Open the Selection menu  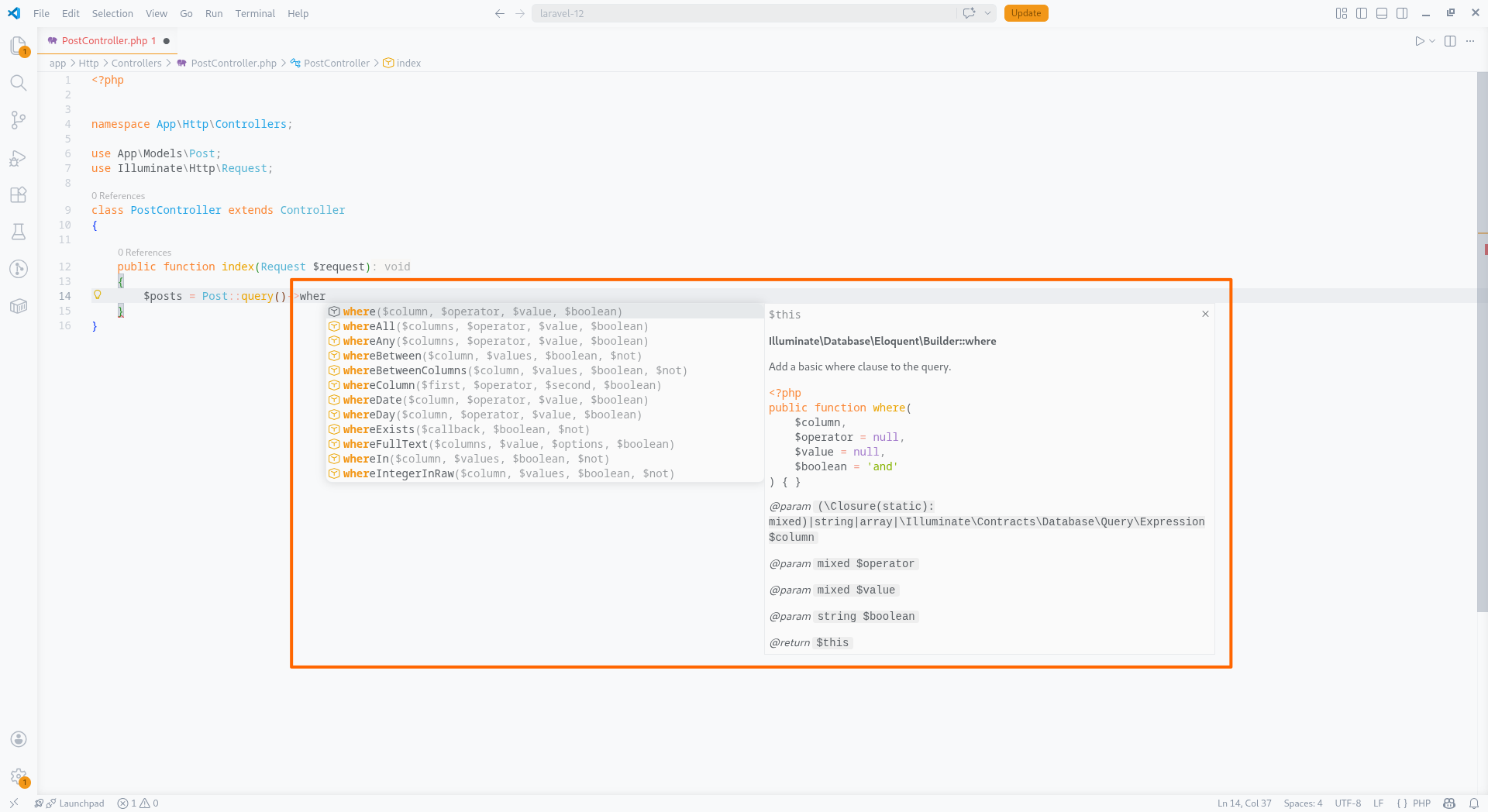click(x=112, y=13)
